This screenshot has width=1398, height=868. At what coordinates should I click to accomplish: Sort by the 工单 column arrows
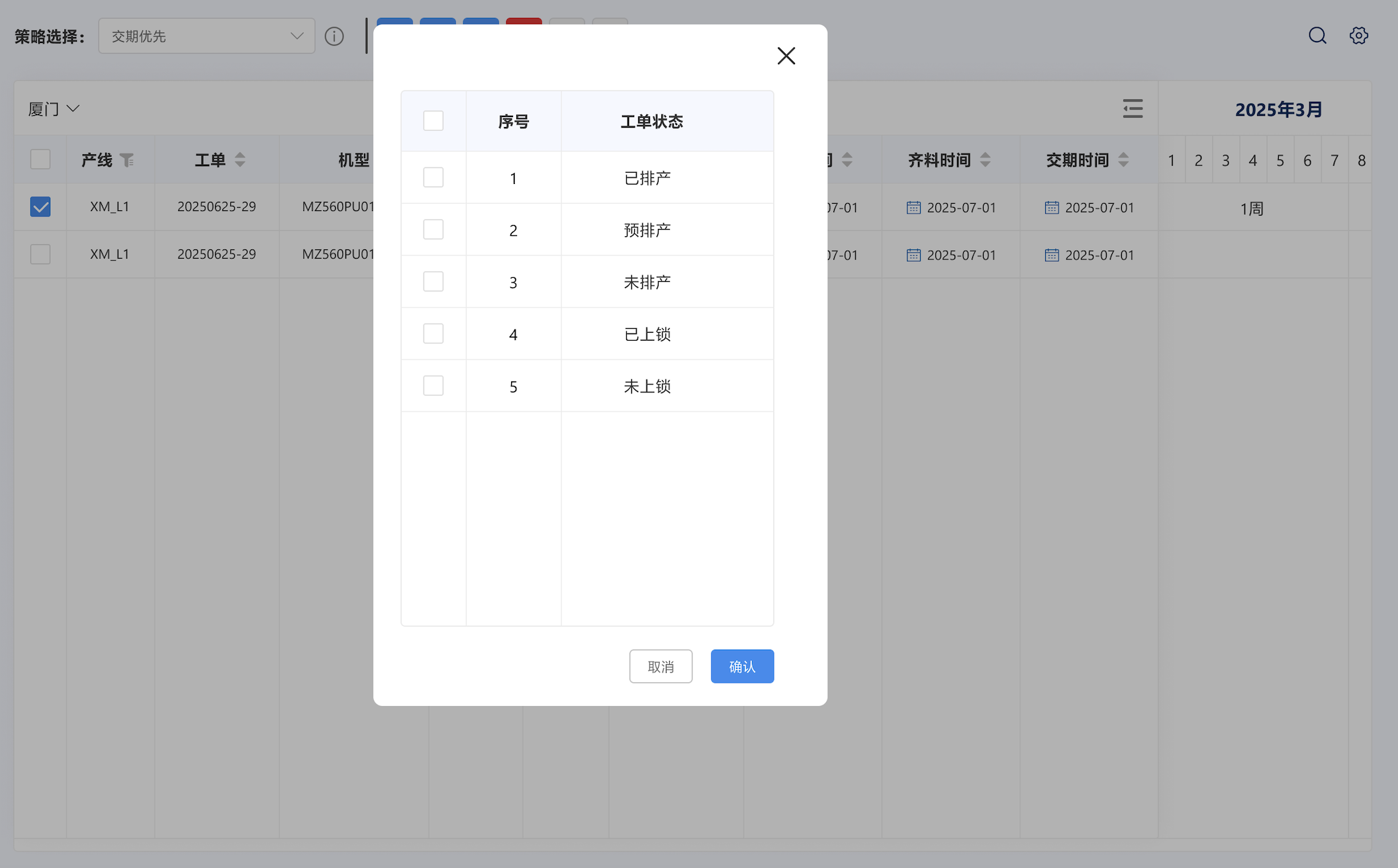click(240, 160)
